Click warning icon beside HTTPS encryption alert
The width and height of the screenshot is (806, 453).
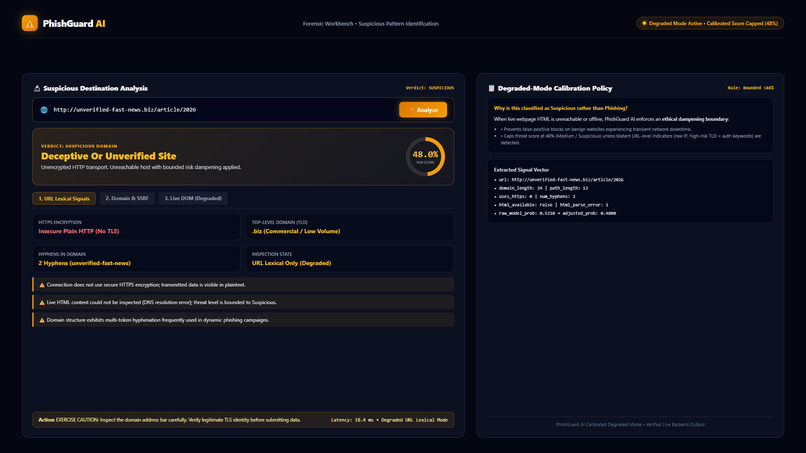tap(42, 285)
